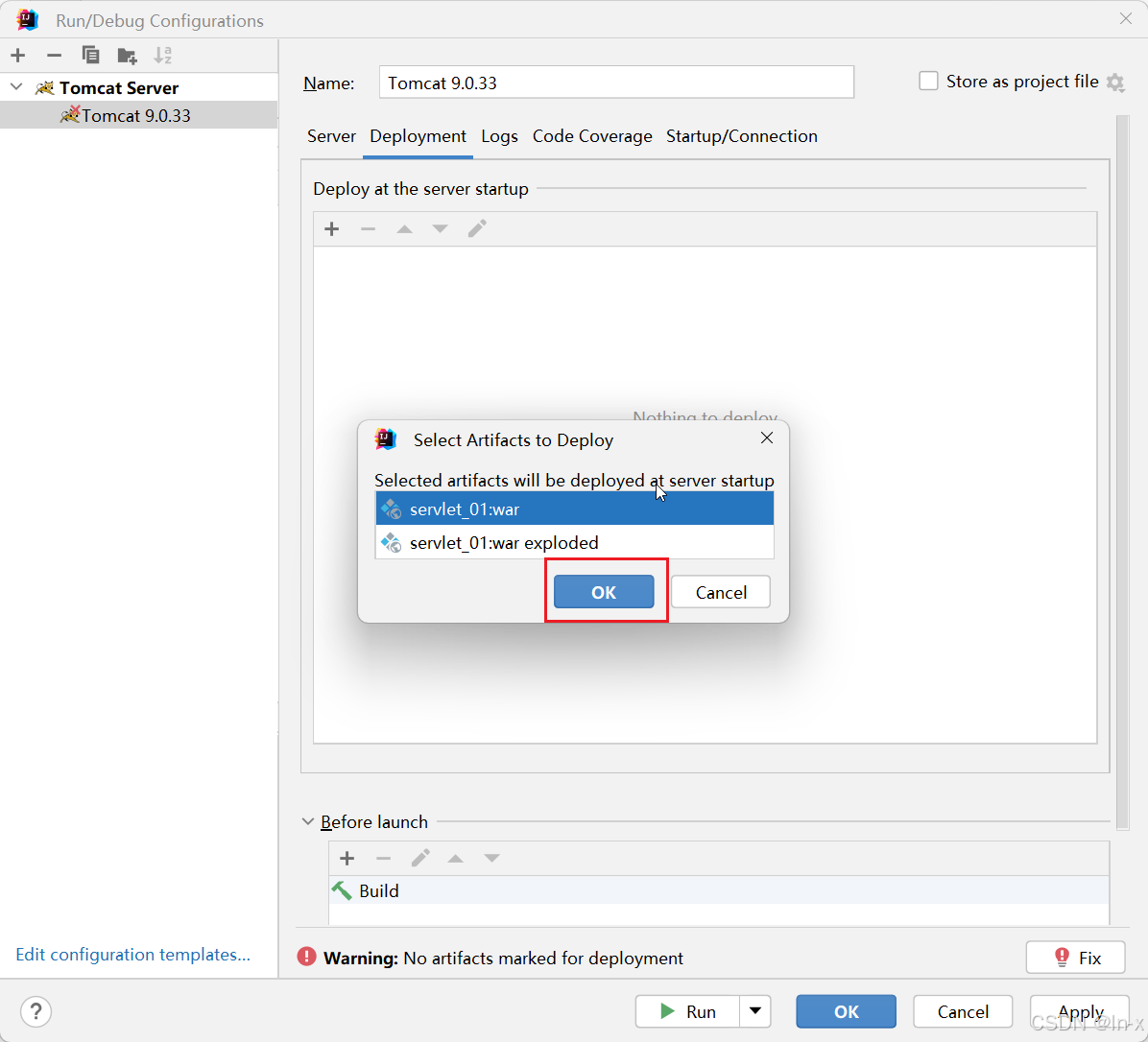Move before launch task up
The image size is (1148, 1042).
(x=455, y=859)
